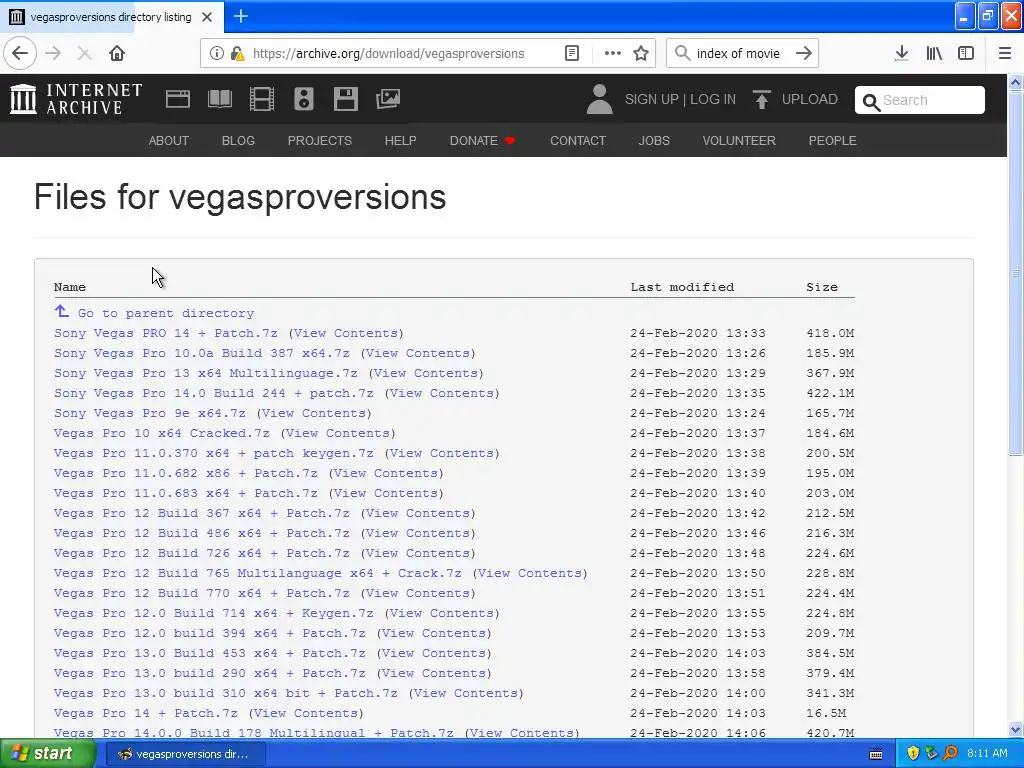Open the browser home page

pos(117,53)
